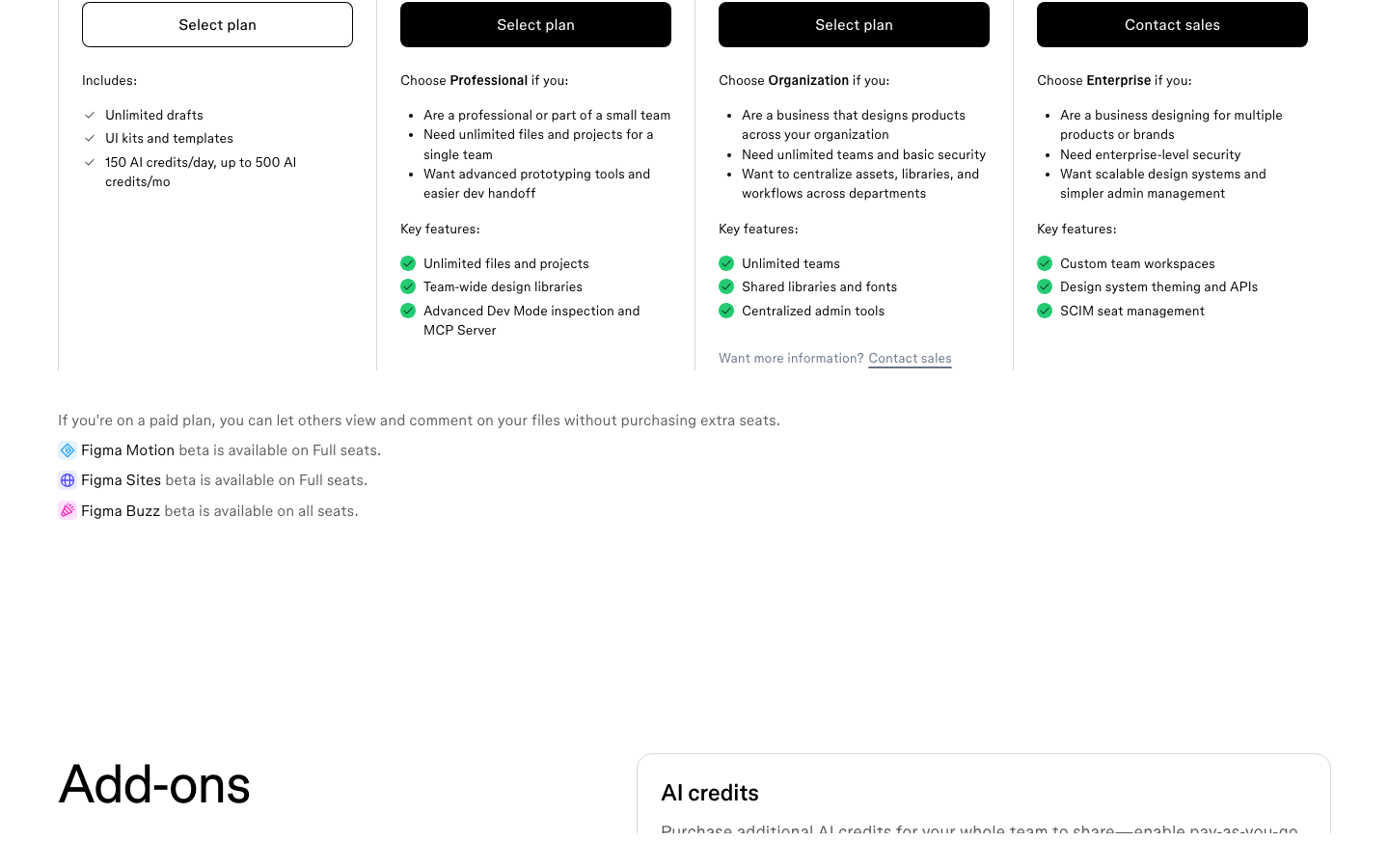The height and width of the screenshot is (868, 1389).
Task: Click the AI credits add-on card
Action: tap(984, 794)
